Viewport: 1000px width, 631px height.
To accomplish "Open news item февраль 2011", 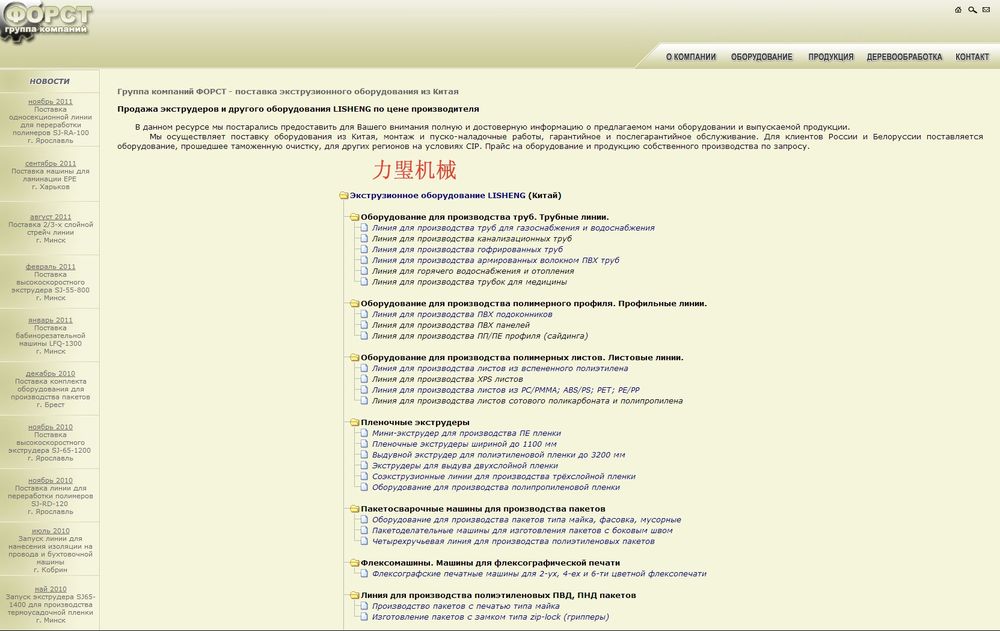I will click(x=50, y=267).
